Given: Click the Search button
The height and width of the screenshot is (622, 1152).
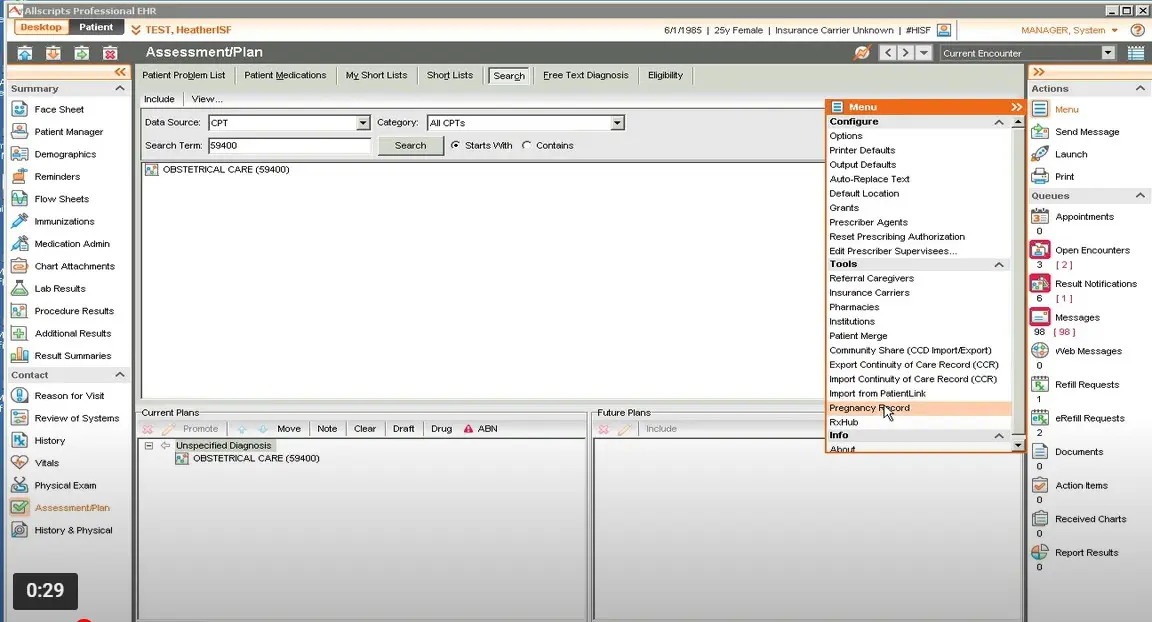Looking at the screenshot, I should 409,145.
